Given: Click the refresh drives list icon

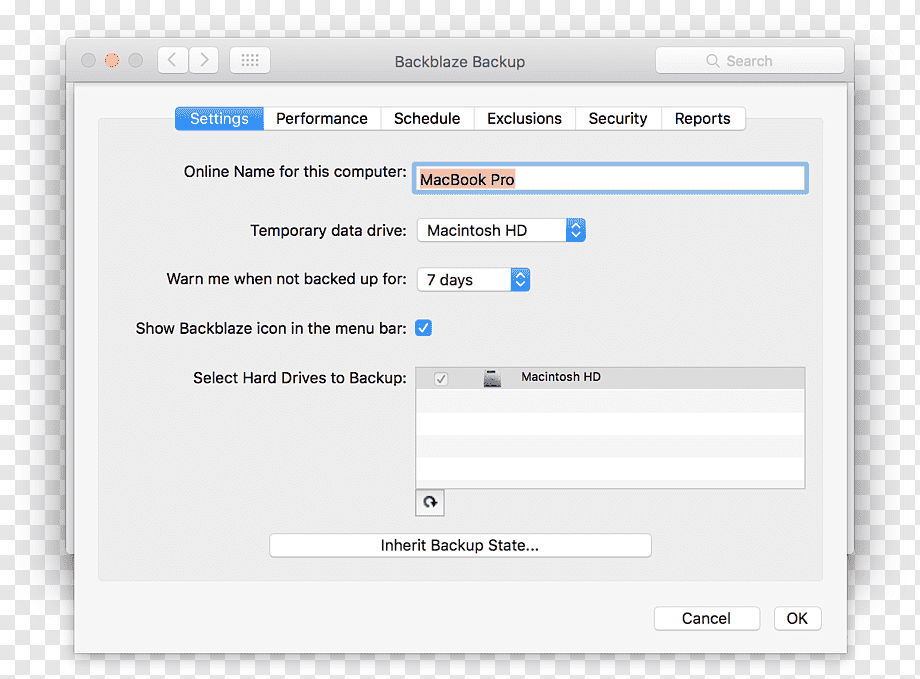Looking at the screenshot, I should pos(430,502).
